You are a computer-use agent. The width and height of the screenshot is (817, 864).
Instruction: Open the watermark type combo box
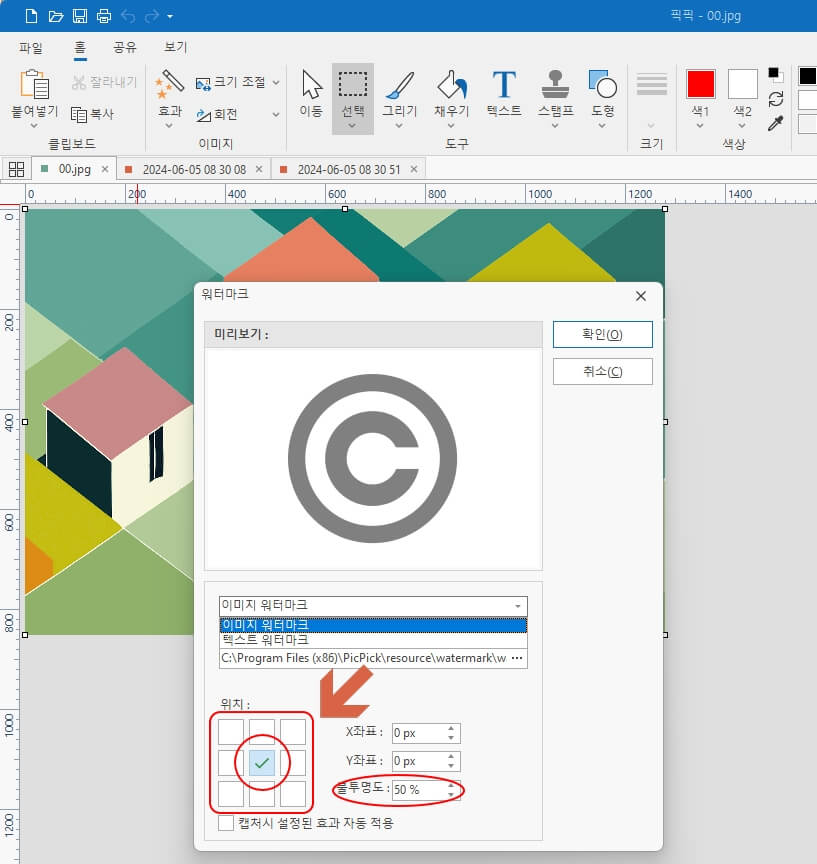(373, 606)
